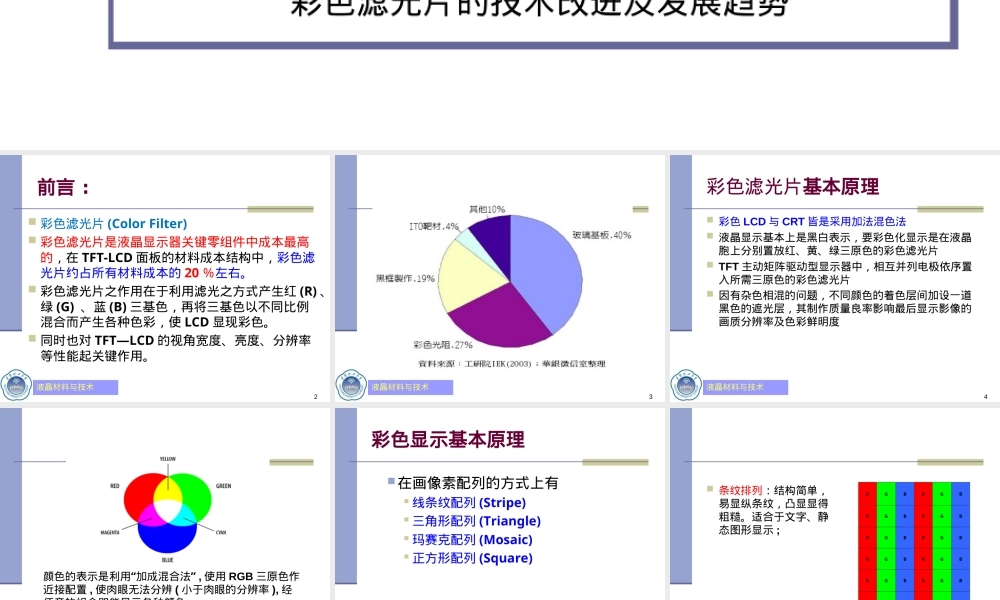Select the bullet starting TFT 主动矩阵驱动型显示器中

click(x=845, y=273)
